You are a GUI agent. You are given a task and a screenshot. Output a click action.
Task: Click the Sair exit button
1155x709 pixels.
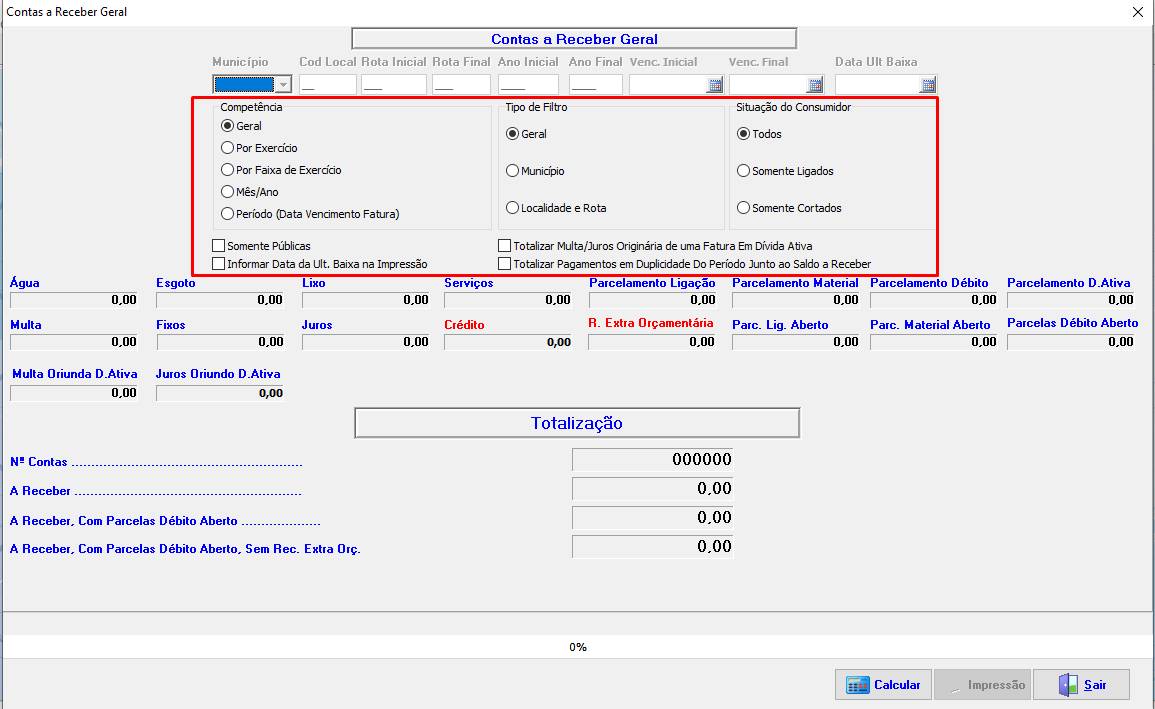pyautogui.click(x=1082, y=685)
